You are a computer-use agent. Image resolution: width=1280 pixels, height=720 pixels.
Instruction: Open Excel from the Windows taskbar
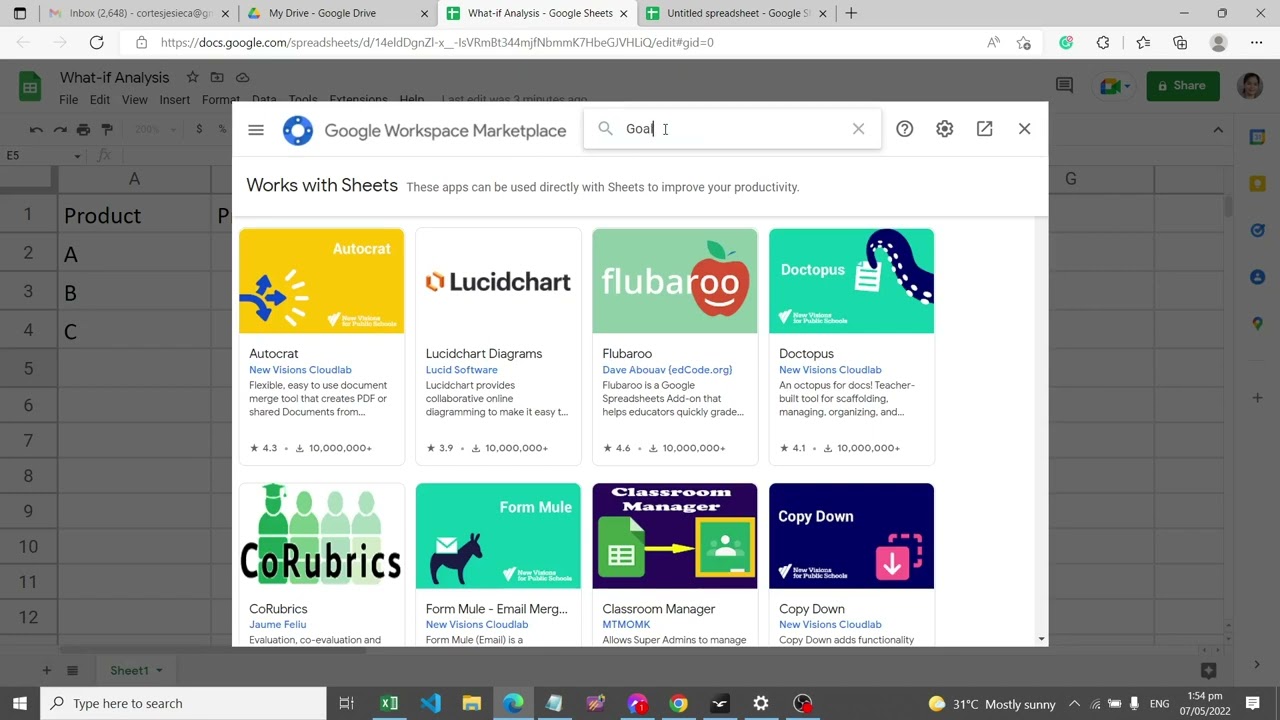389,703
